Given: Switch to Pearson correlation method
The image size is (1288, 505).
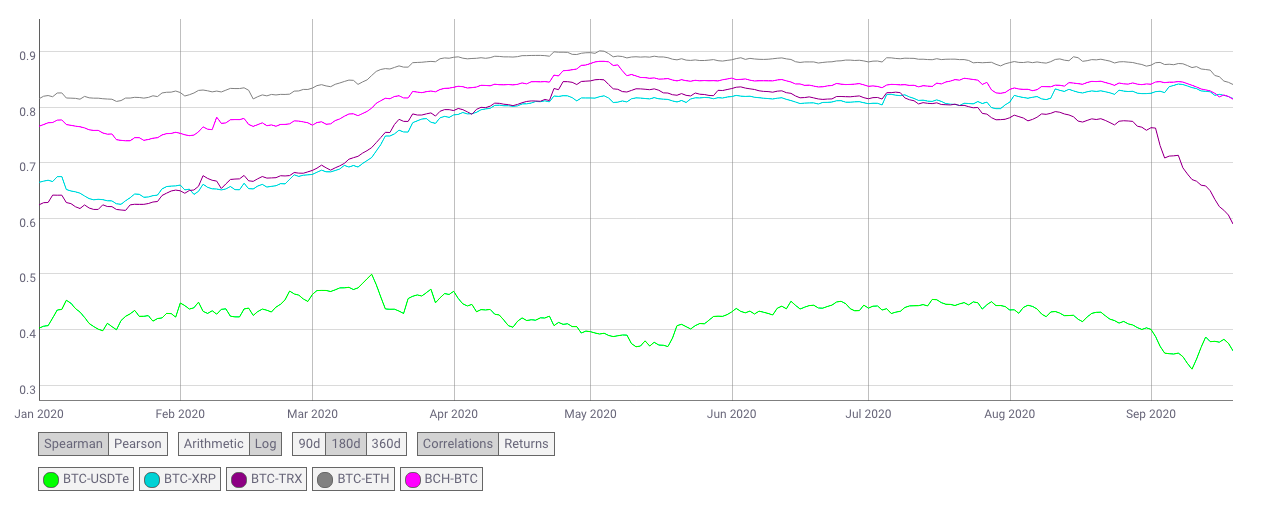Looking at the screenshot, I should click(x=137, y=443).
